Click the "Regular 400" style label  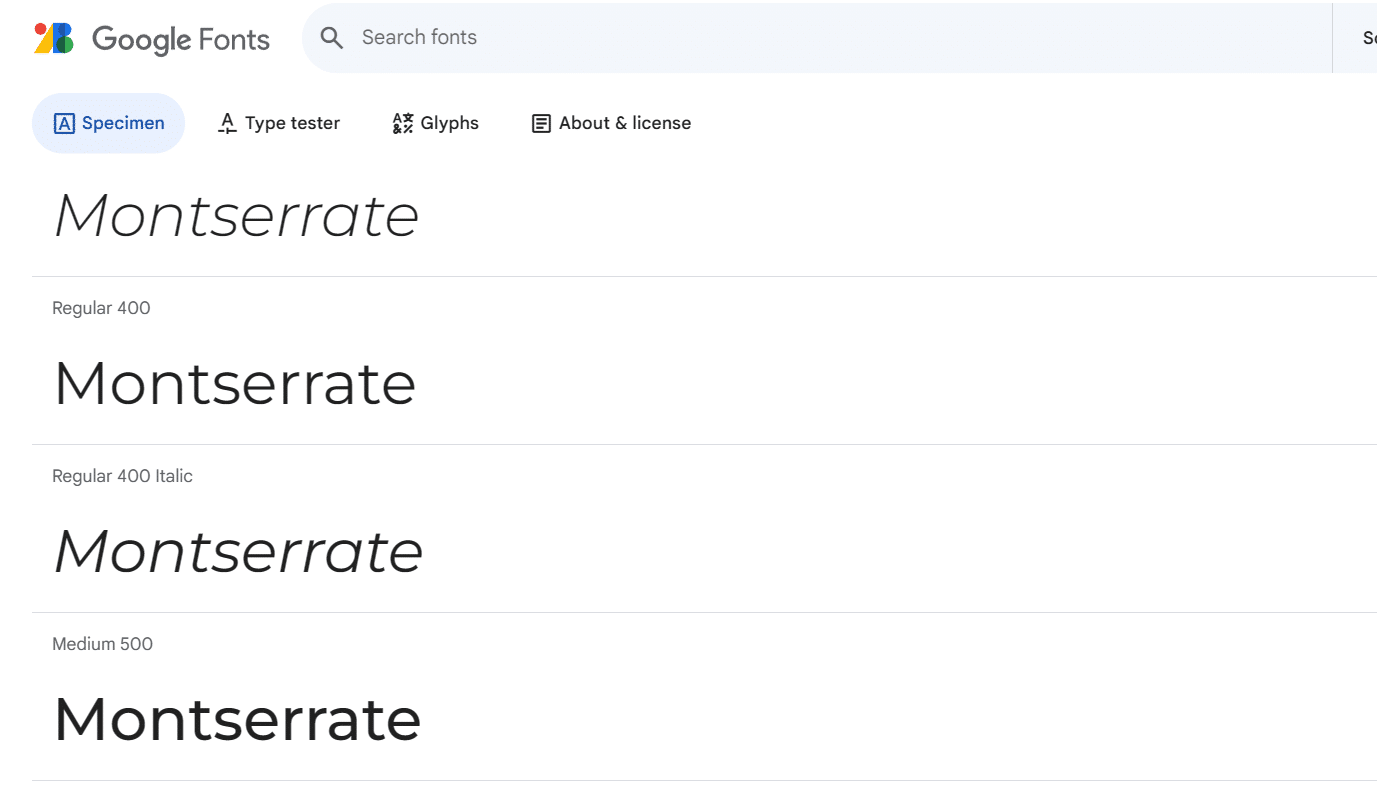[x=101, y=308]
